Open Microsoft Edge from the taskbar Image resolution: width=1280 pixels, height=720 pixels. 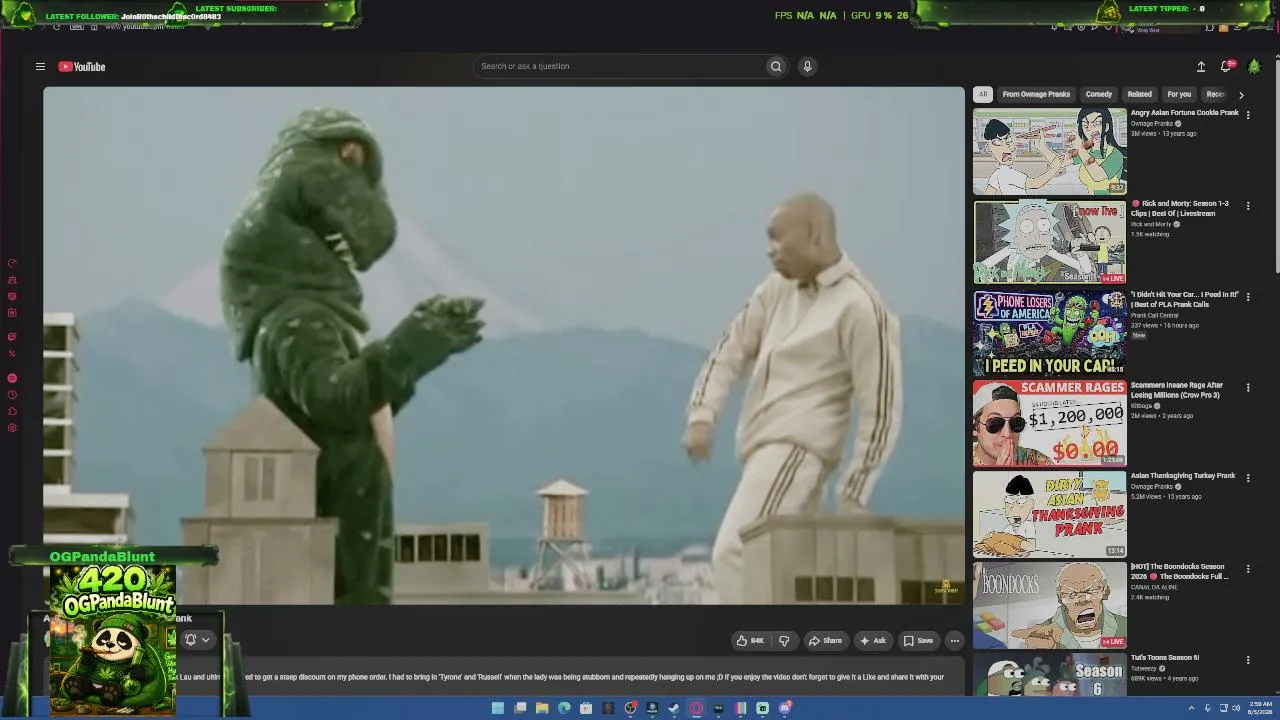[564, 708]
